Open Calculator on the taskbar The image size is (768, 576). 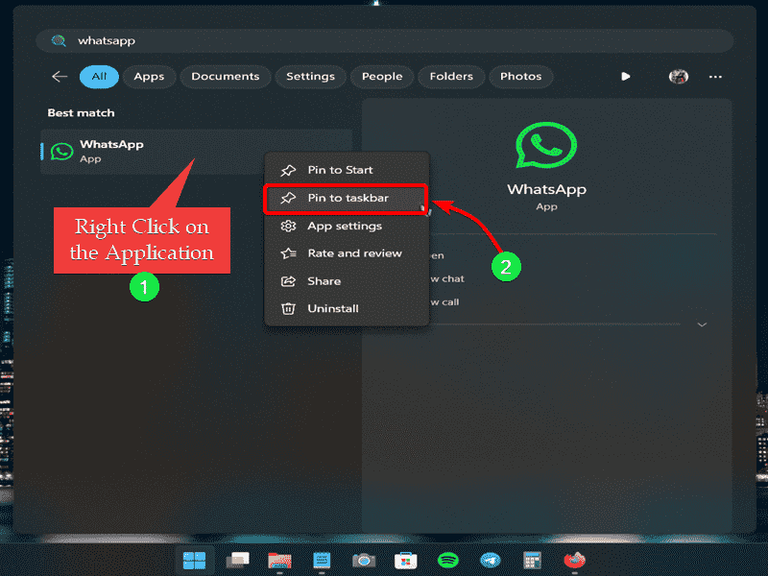532,560
